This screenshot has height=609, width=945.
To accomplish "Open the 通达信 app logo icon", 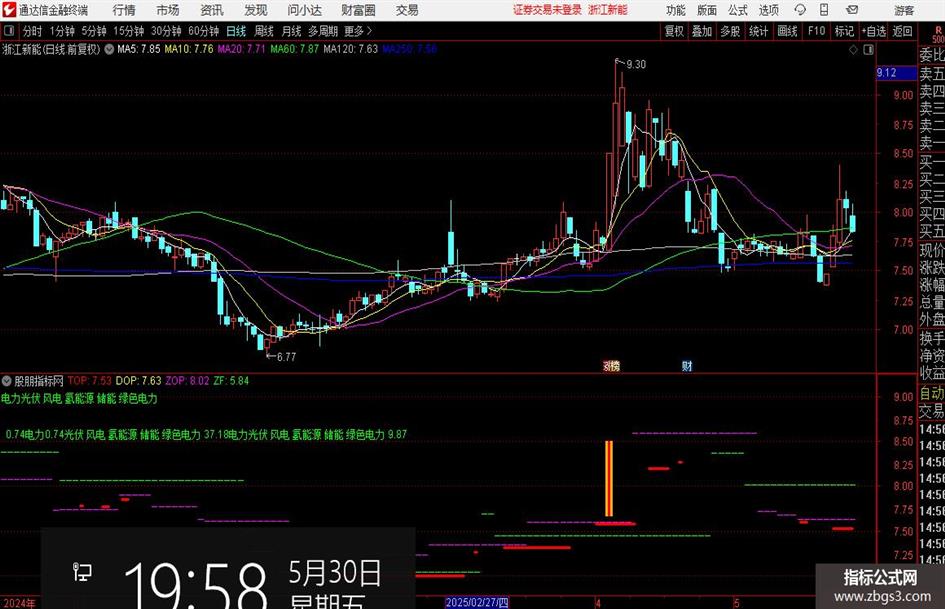I will click(x=8, y=10).
